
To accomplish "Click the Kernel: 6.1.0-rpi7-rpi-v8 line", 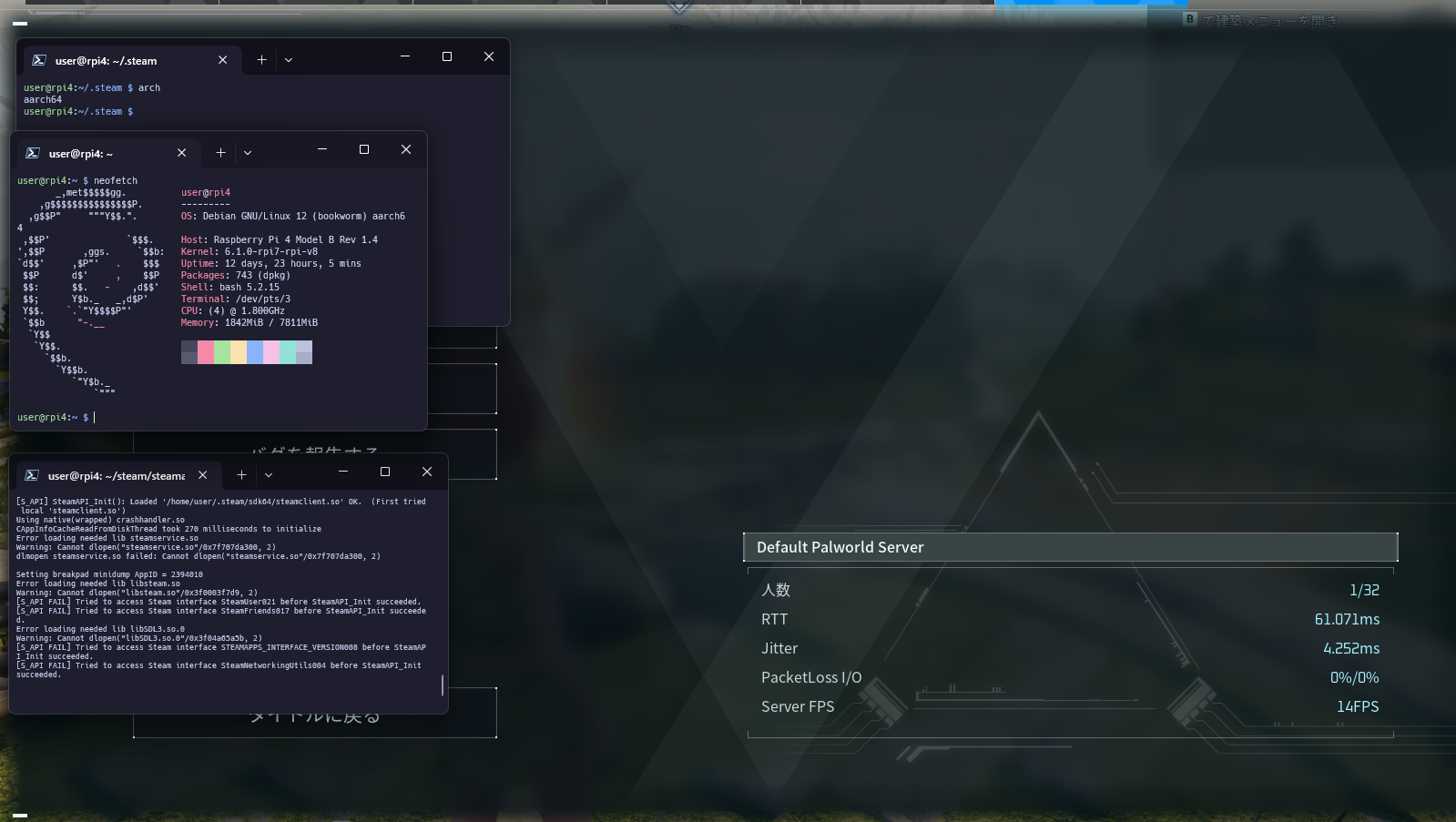I will tap(249, 252).
